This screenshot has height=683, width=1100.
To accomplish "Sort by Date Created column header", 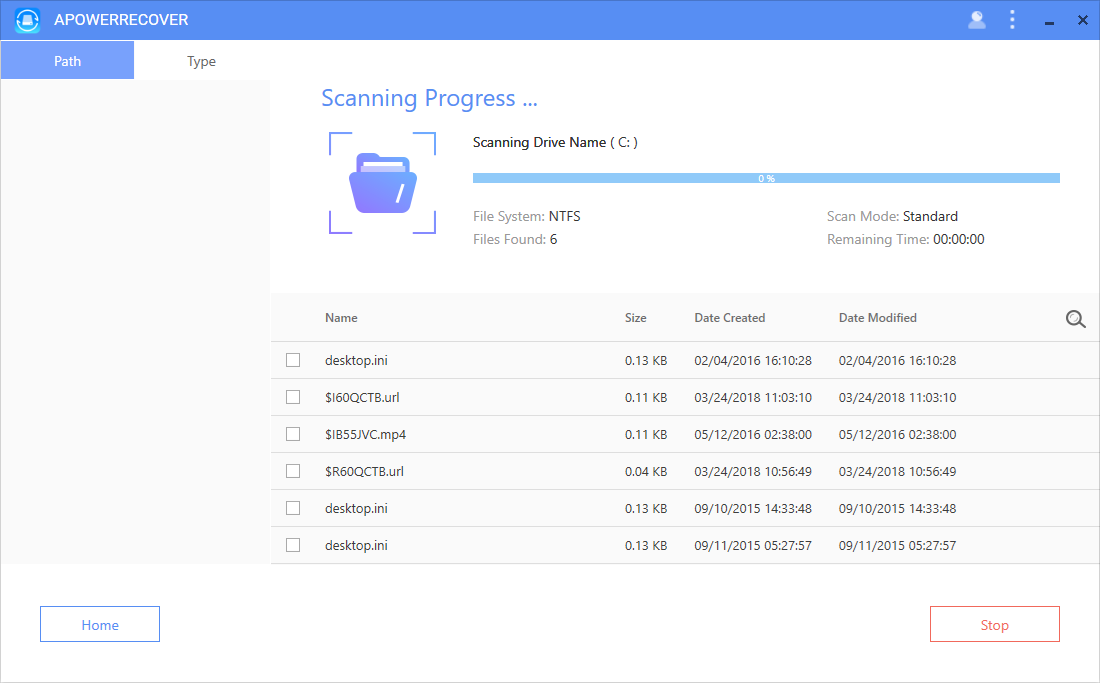I will click(x=730, y=318).
